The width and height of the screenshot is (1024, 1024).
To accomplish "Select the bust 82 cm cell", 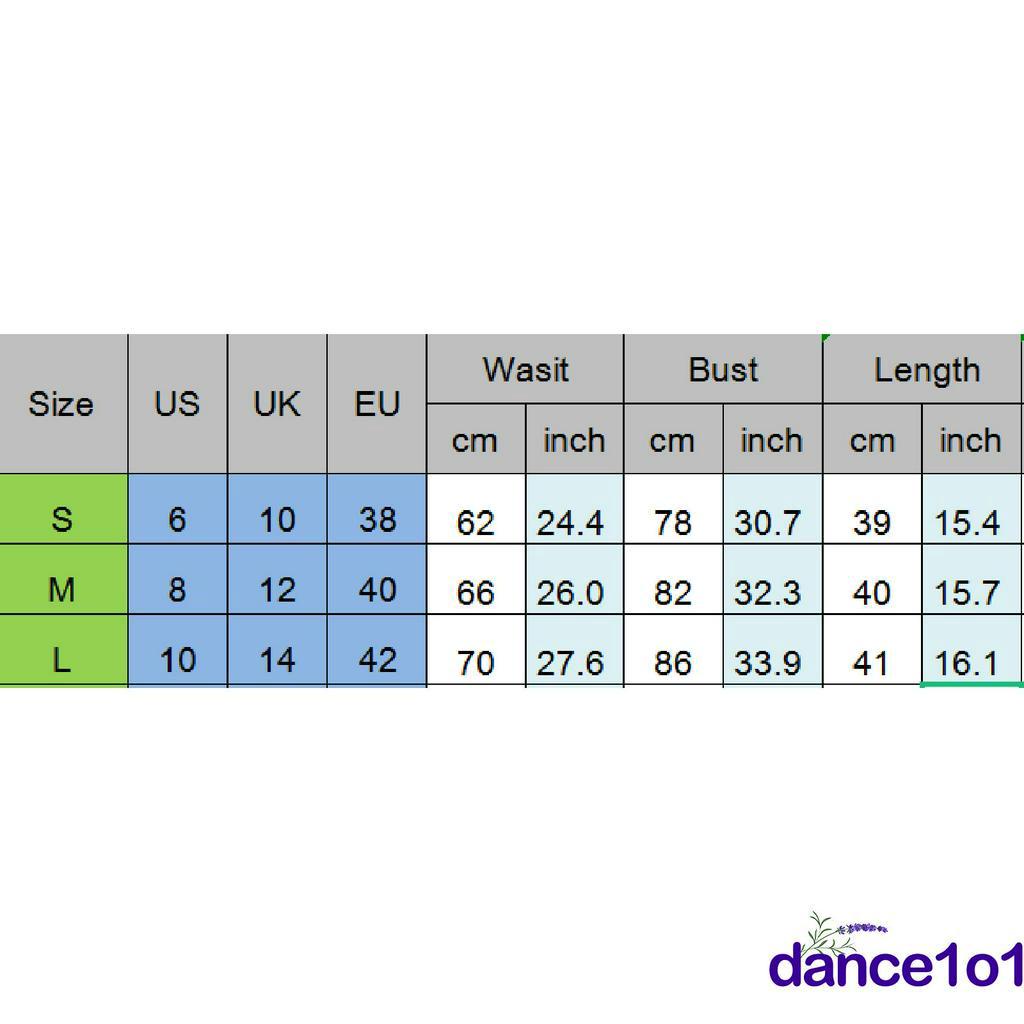I will pos(672,592).
